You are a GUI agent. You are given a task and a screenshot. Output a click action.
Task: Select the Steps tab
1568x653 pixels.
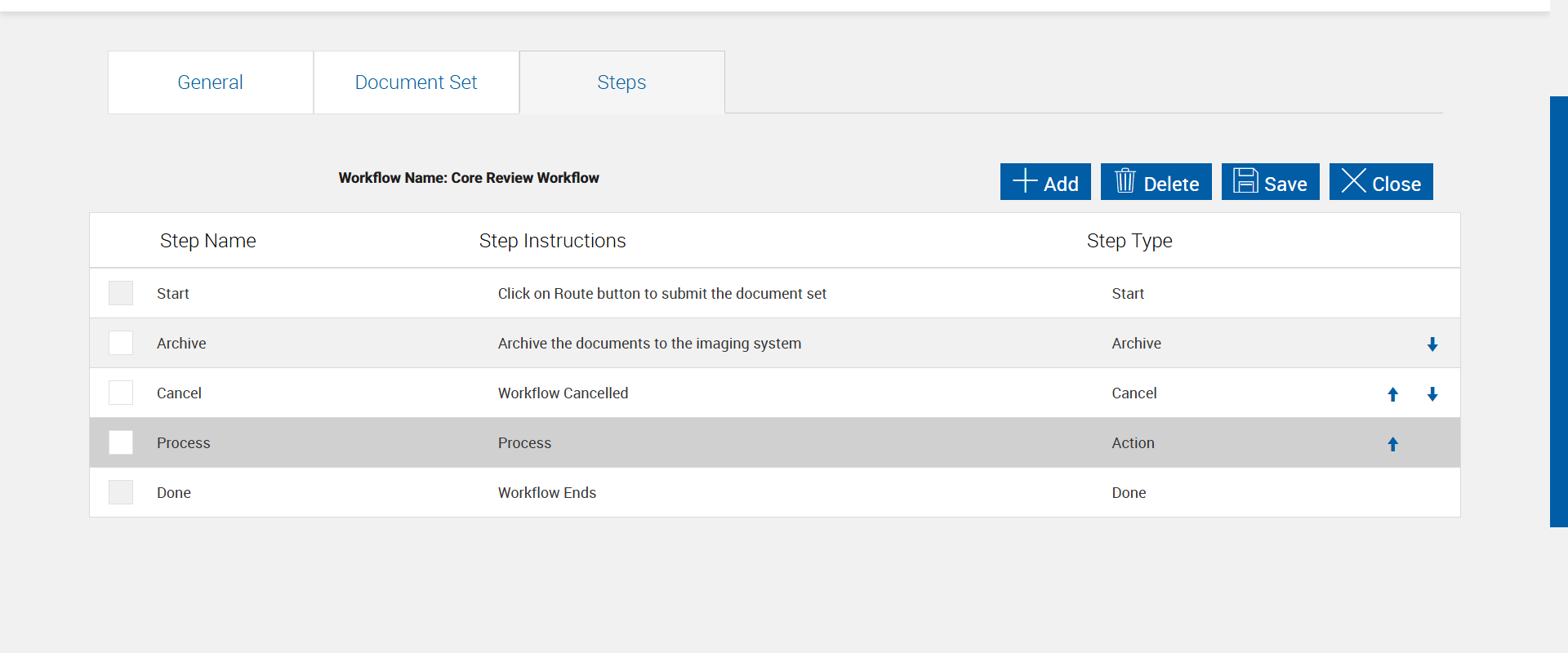pos(621,82)
